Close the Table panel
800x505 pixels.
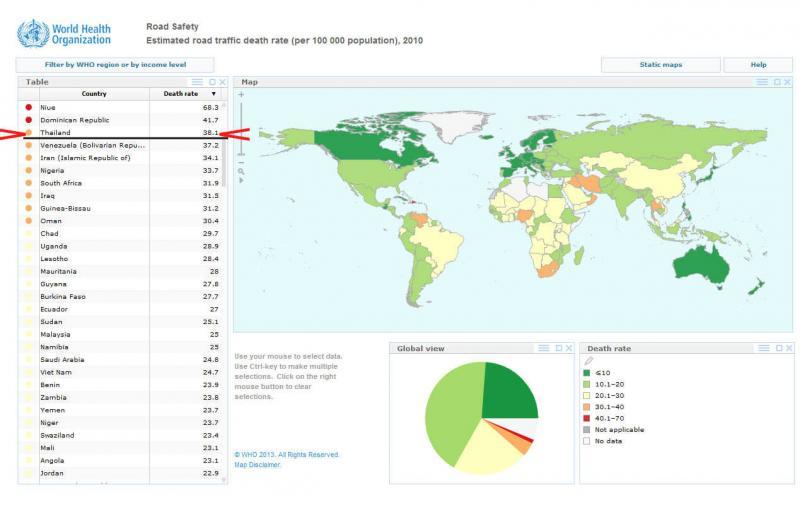(222, 82)
